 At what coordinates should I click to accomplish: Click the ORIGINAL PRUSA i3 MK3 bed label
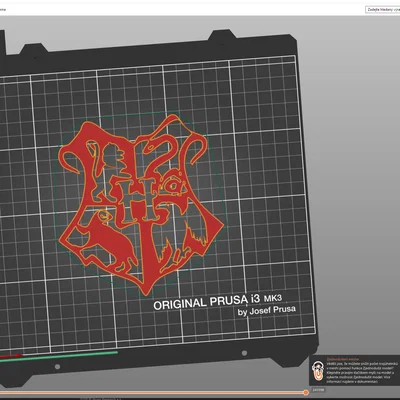click(x=219, y=302)
